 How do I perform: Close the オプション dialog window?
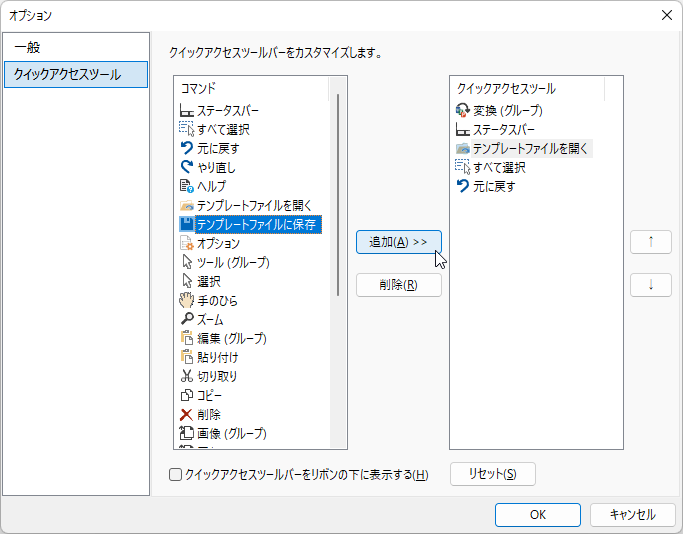pos(666,15)
